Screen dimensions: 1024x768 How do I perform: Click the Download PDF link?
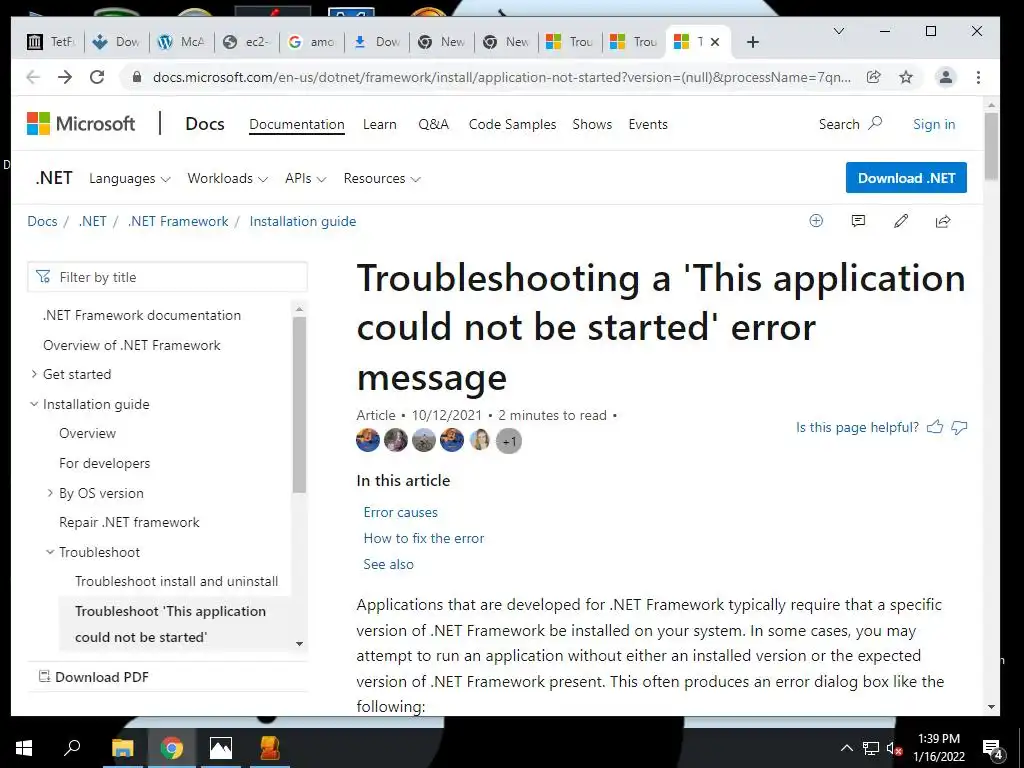(94, 677)
